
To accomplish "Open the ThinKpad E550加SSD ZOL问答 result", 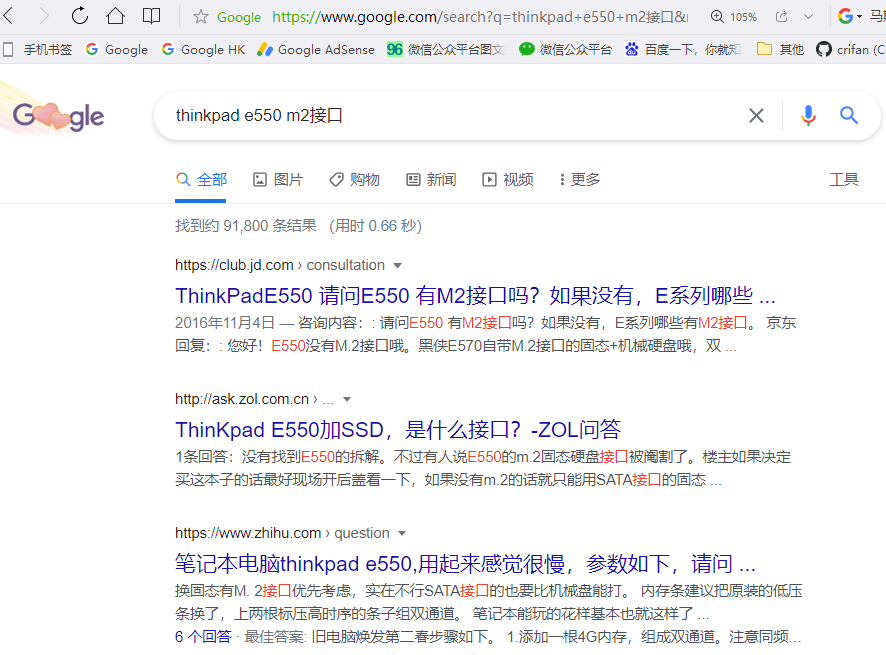I will click(398, 430).
